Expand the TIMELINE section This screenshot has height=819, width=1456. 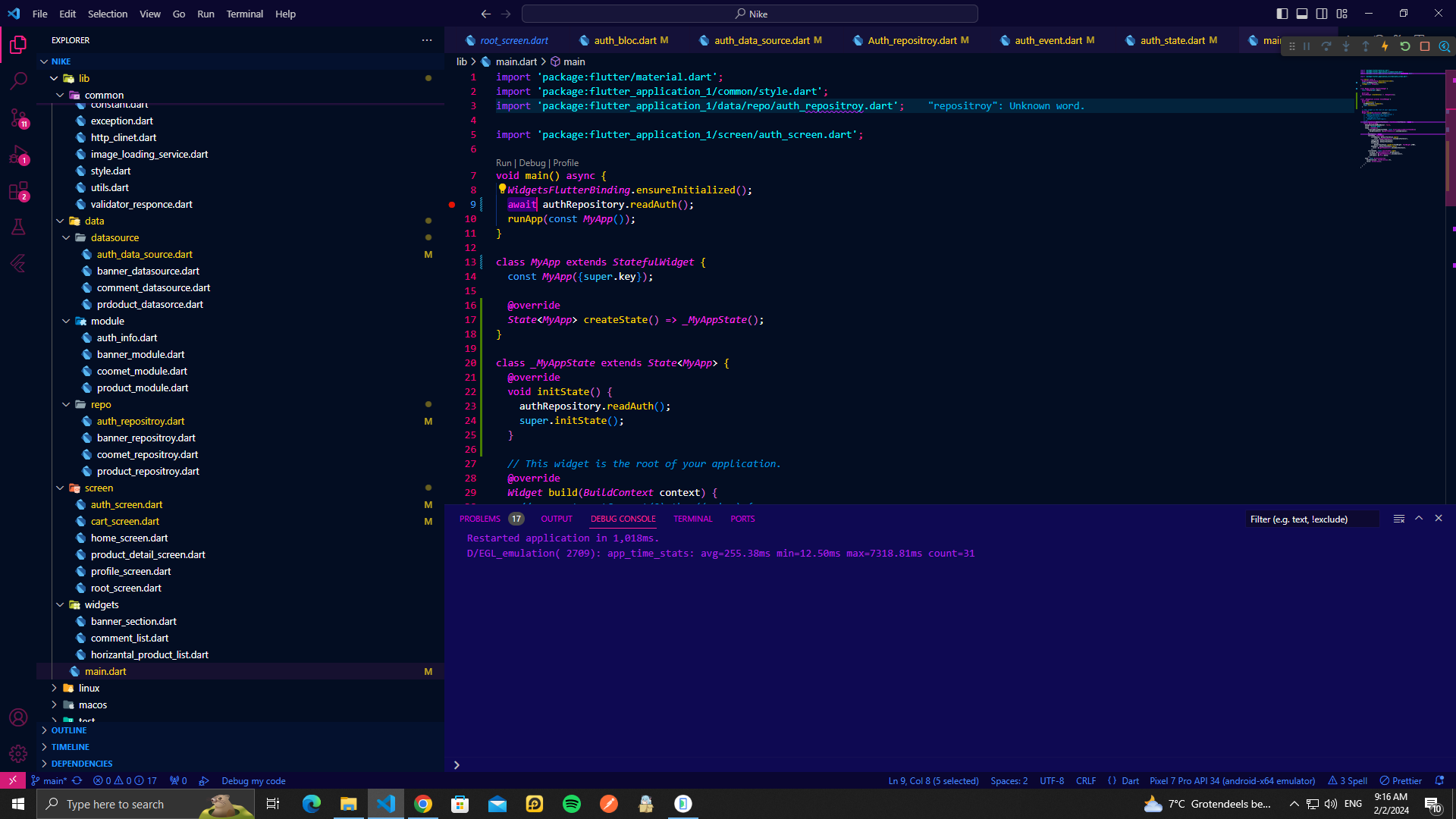(x=70, y=747)
